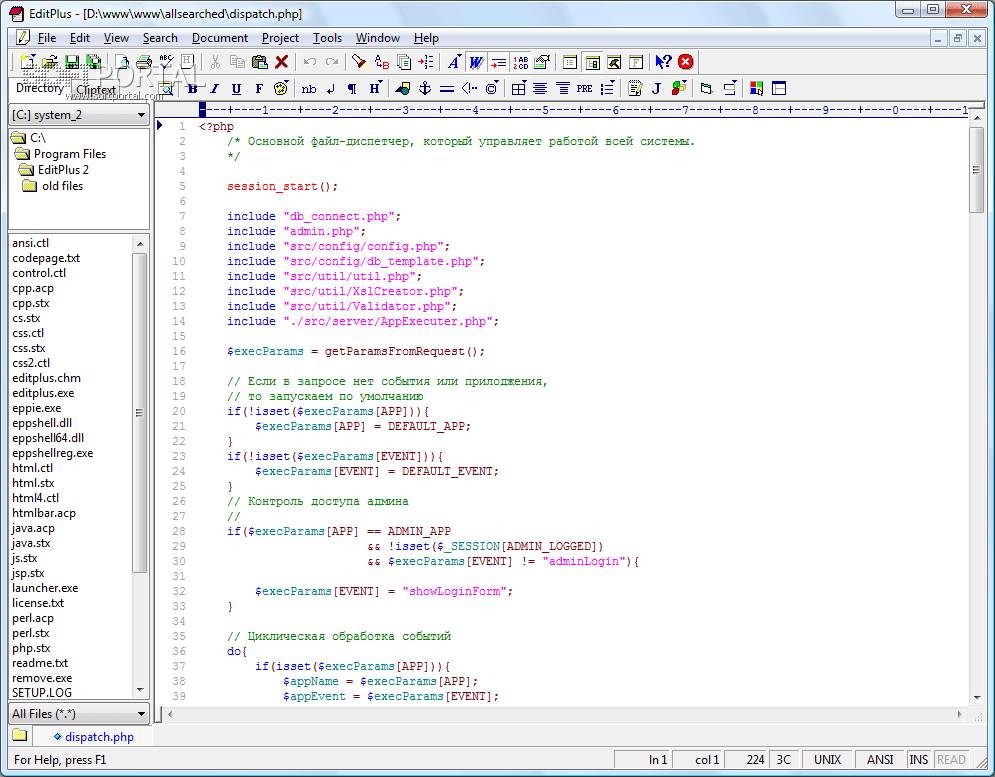This screenshot has height=777, width=995.
Task: Open the colored blocks object dropdown icon
Action: point(678,88)
